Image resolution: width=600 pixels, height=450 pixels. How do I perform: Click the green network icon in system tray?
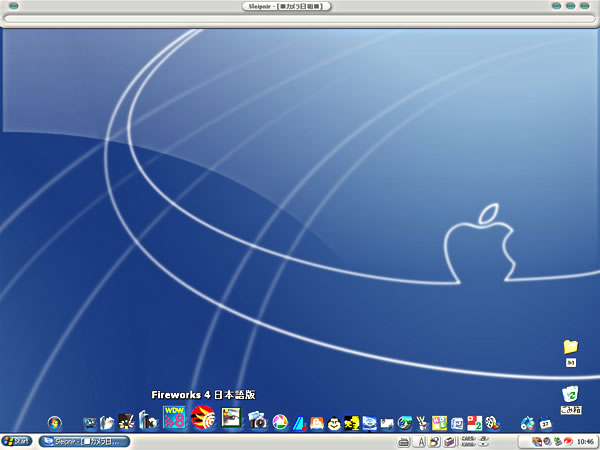tap(558, 442)
